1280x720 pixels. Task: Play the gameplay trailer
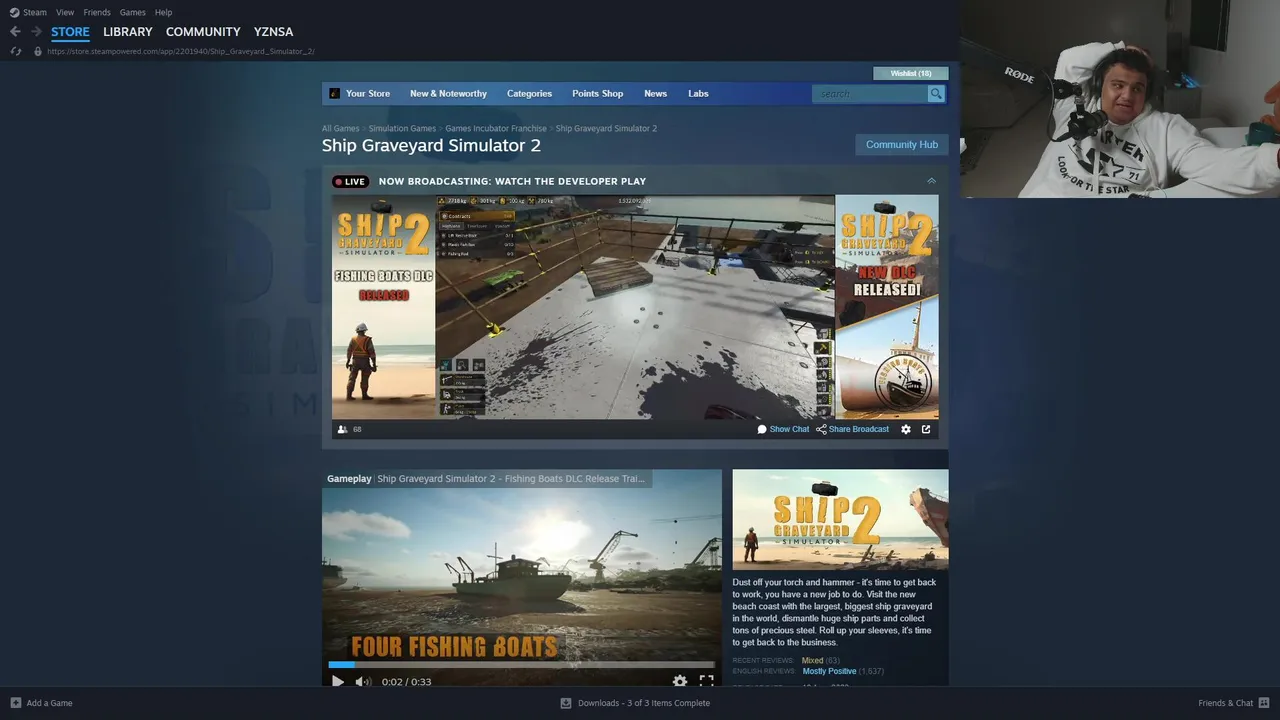click(337, 681)
